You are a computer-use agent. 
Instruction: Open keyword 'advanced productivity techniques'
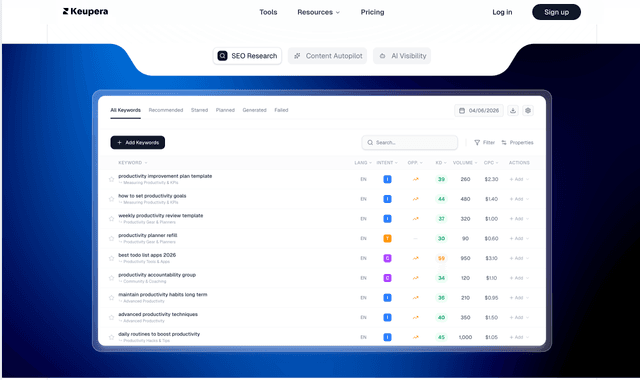(x=158, y=314)
